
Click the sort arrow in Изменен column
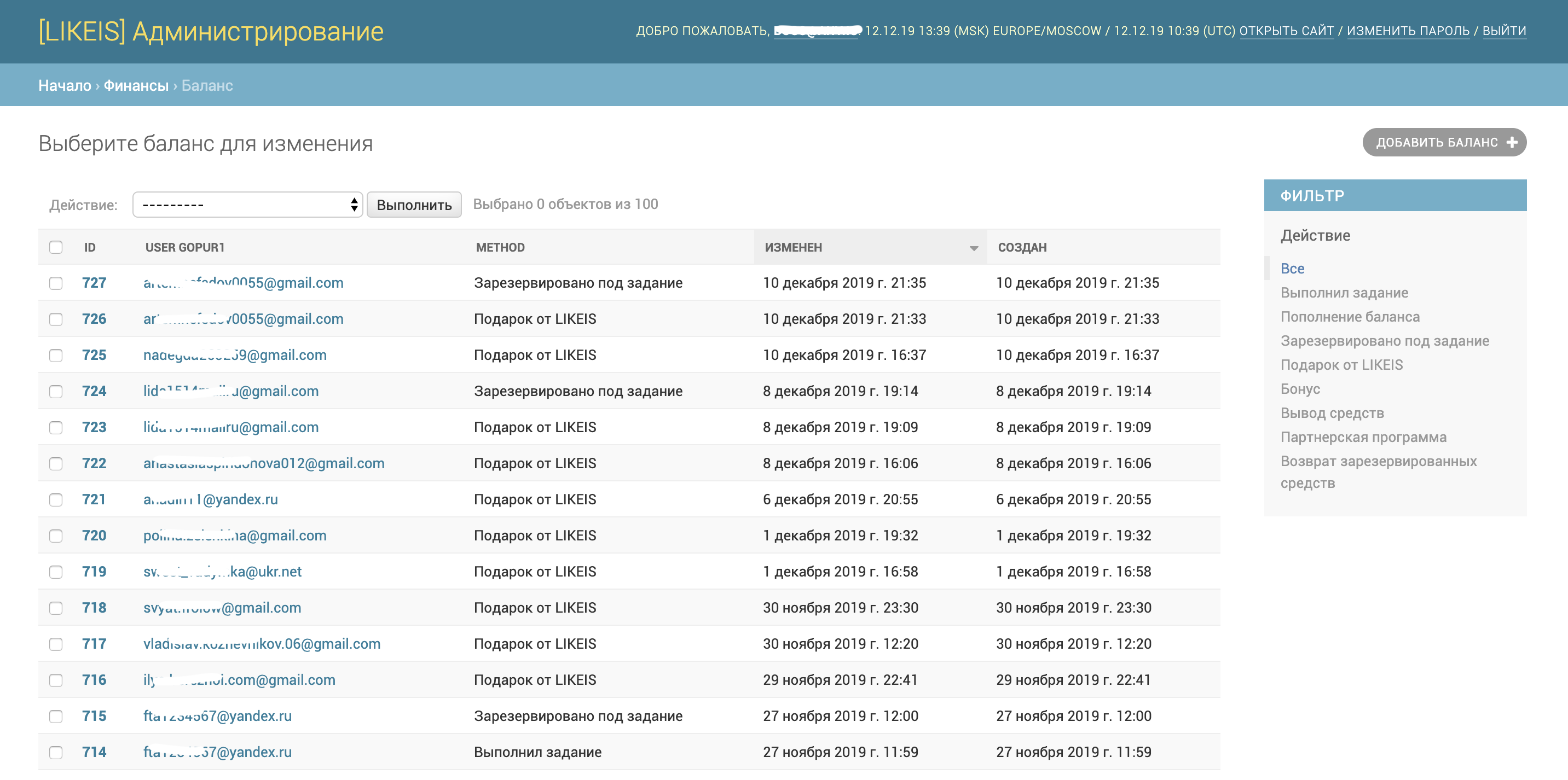pyautogui.click(x=973, y=248)
